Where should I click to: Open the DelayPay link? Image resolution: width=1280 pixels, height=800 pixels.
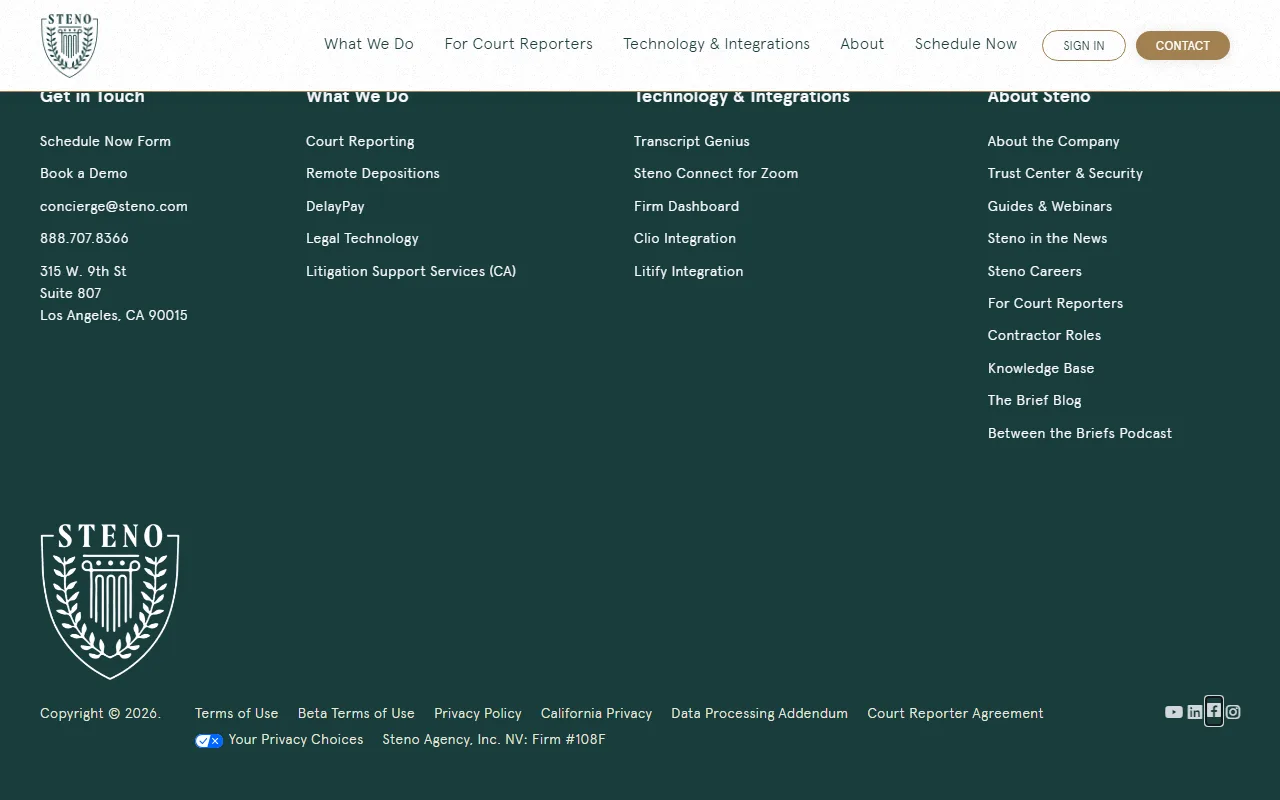tap(335, 206)
